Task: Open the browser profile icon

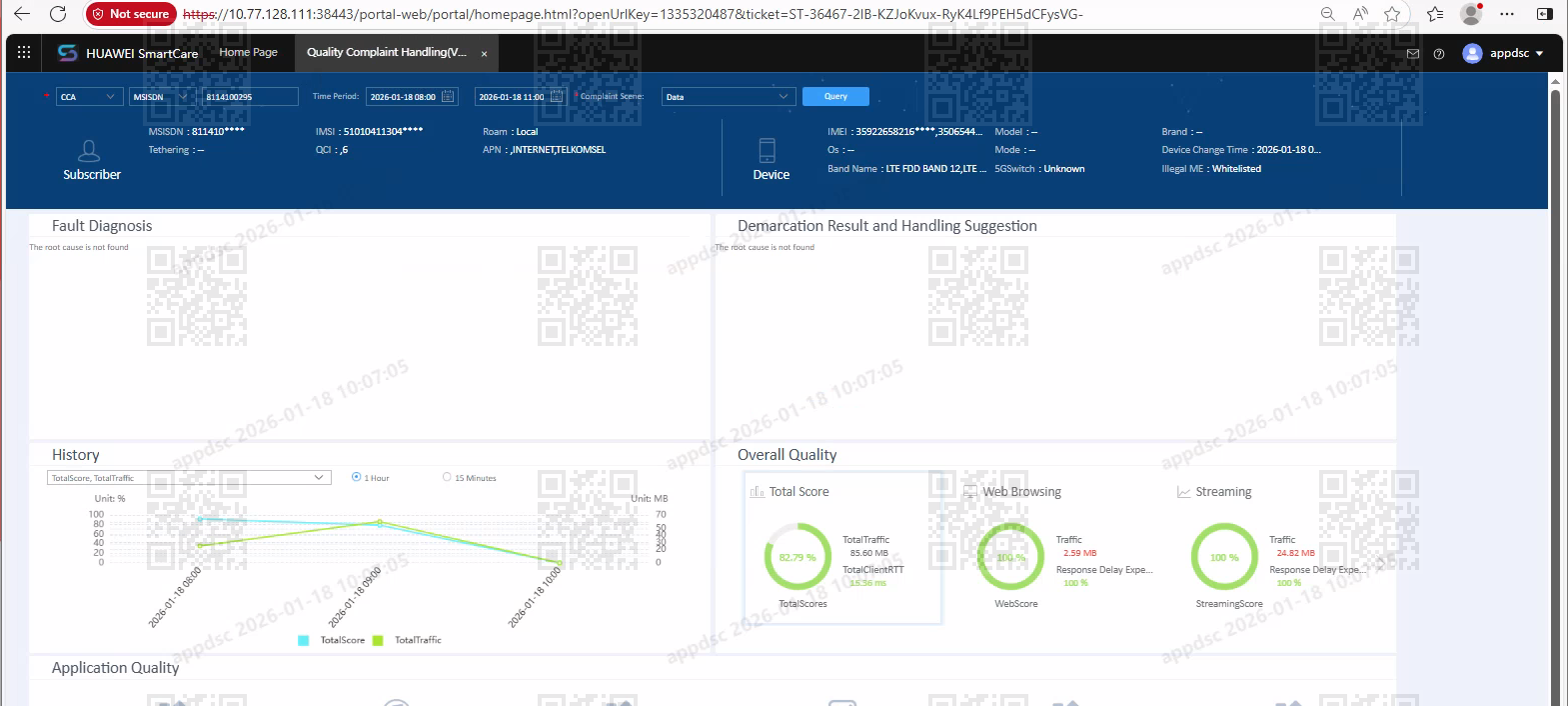Action: [1471, 14]
